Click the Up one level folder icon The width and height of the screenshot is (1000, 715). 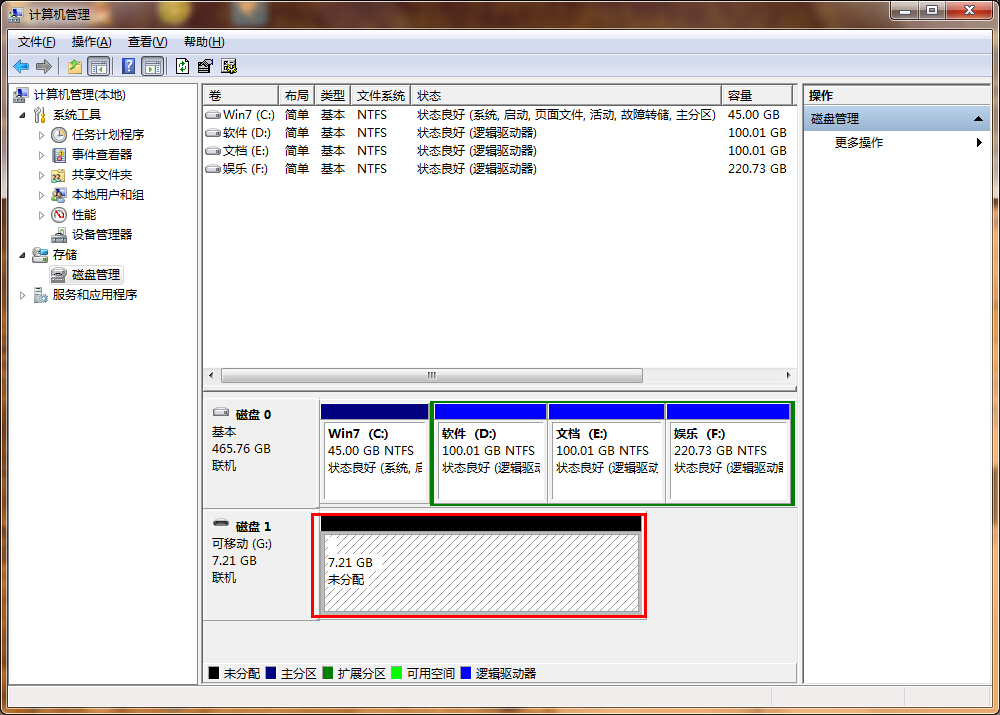tap(74, 67)
